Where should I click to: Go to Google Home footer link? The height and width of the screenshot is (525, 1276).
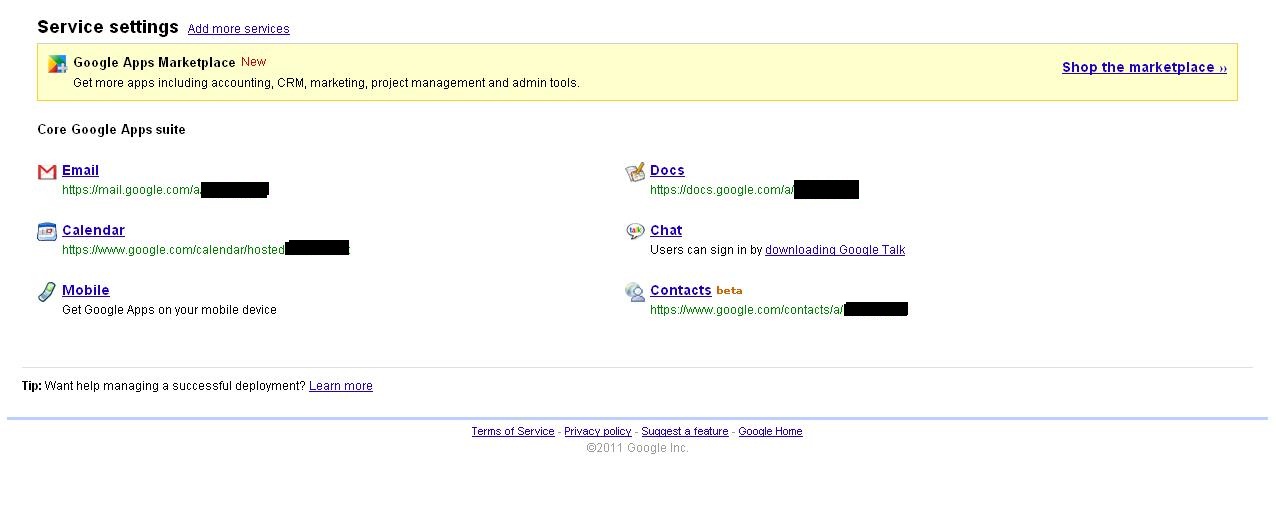770,431
